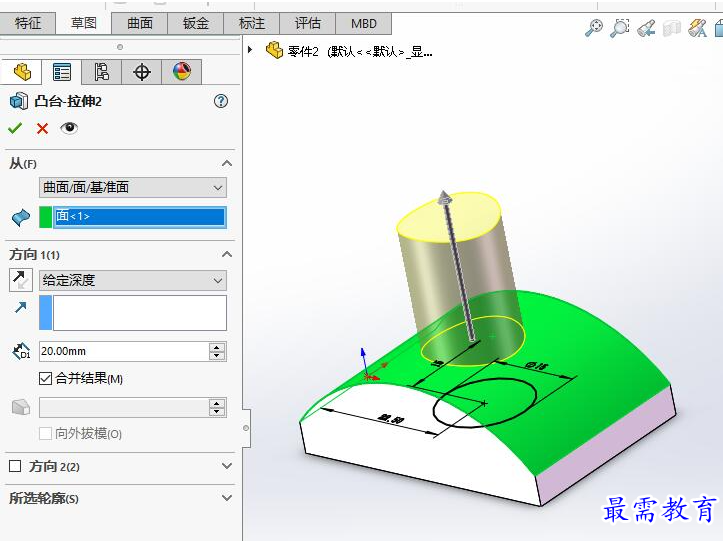Switch to the 草图 ribbon tab
The image size is (725, 541).
[x=84, y=23]
